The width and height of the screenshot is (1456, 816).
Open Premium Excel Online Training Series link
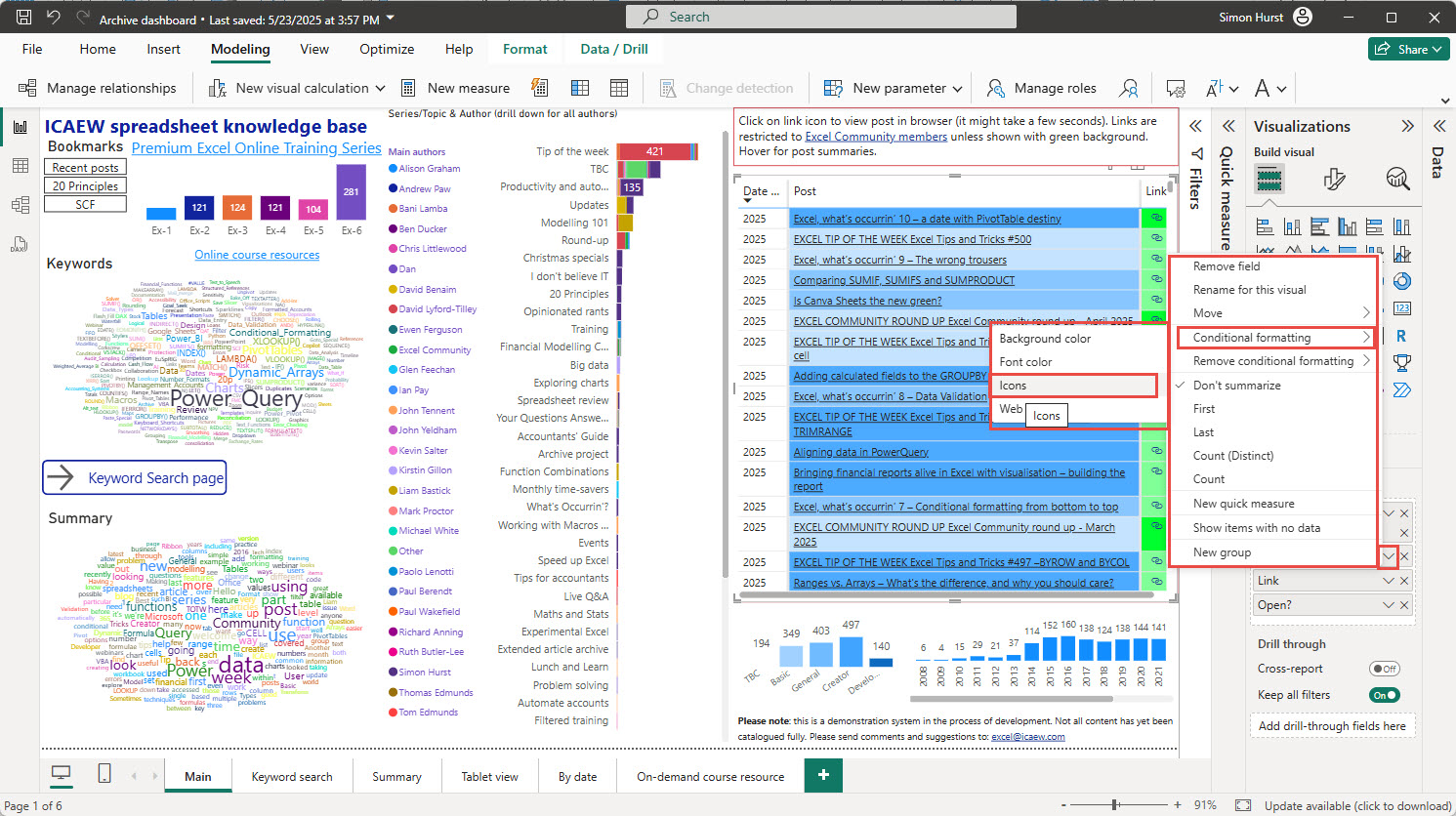click(x=256, y=148)
